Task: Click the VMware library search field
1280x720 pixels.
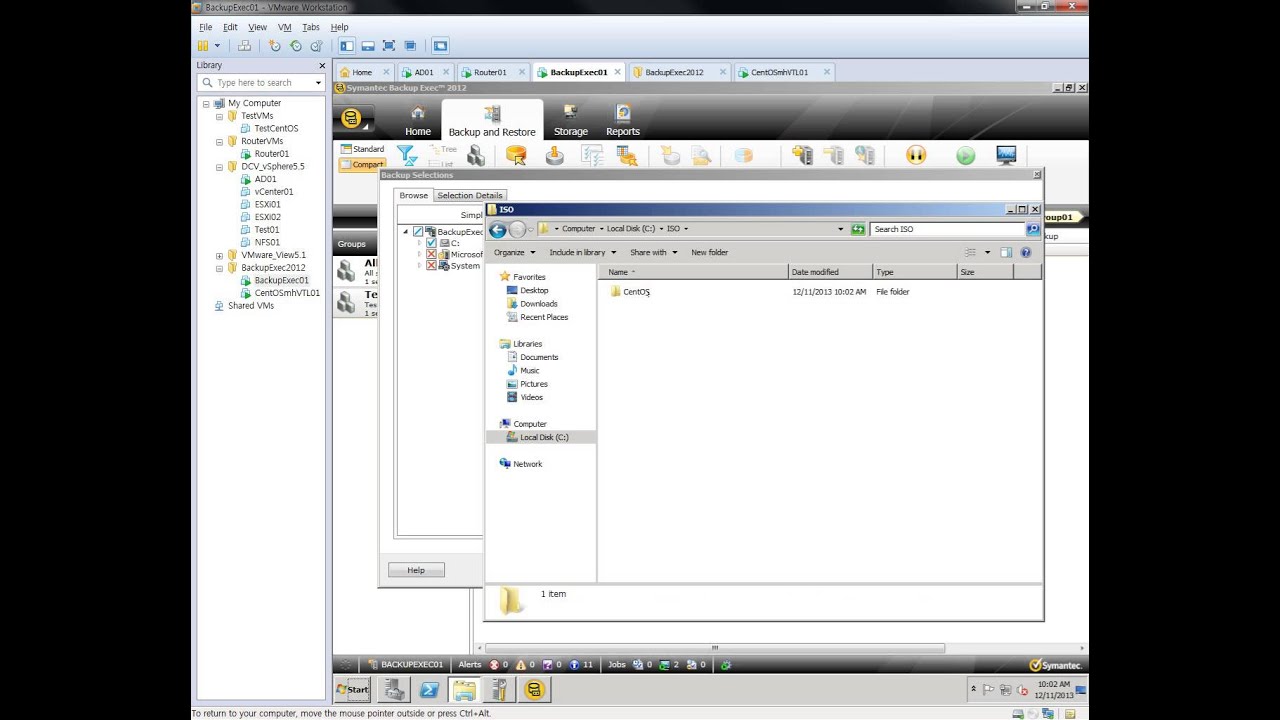Action: (262, 83)
